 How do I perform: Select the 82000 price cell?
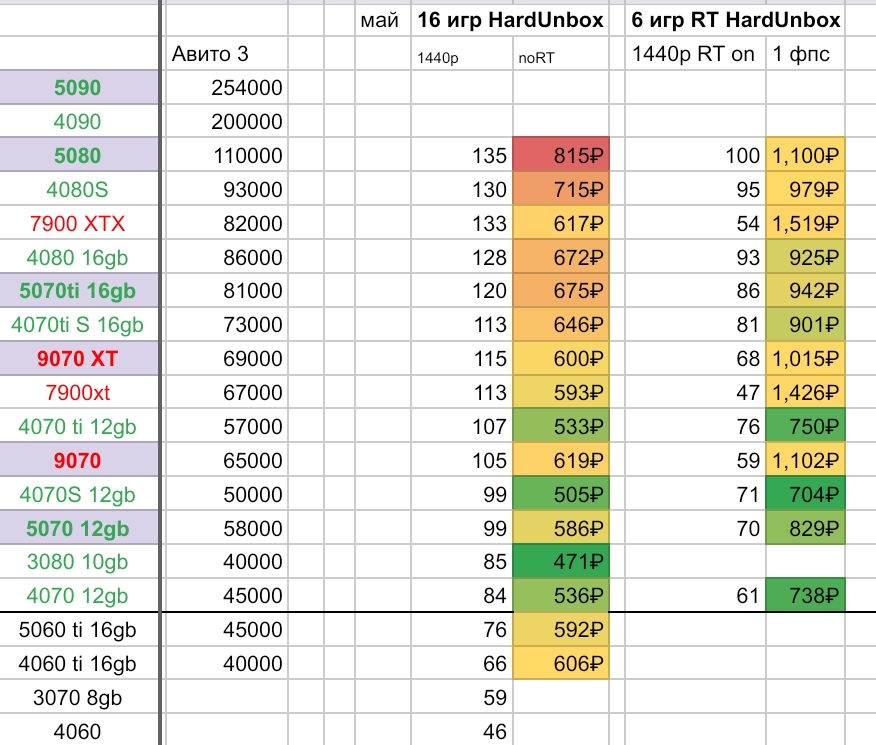227,223
